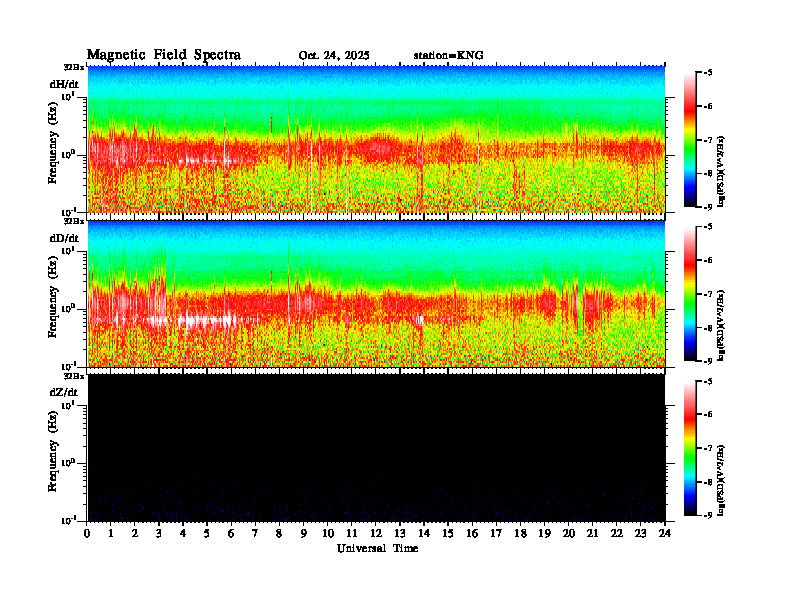
Task: Click hour tick label "10" on time axis
Action: coord(328,533)
